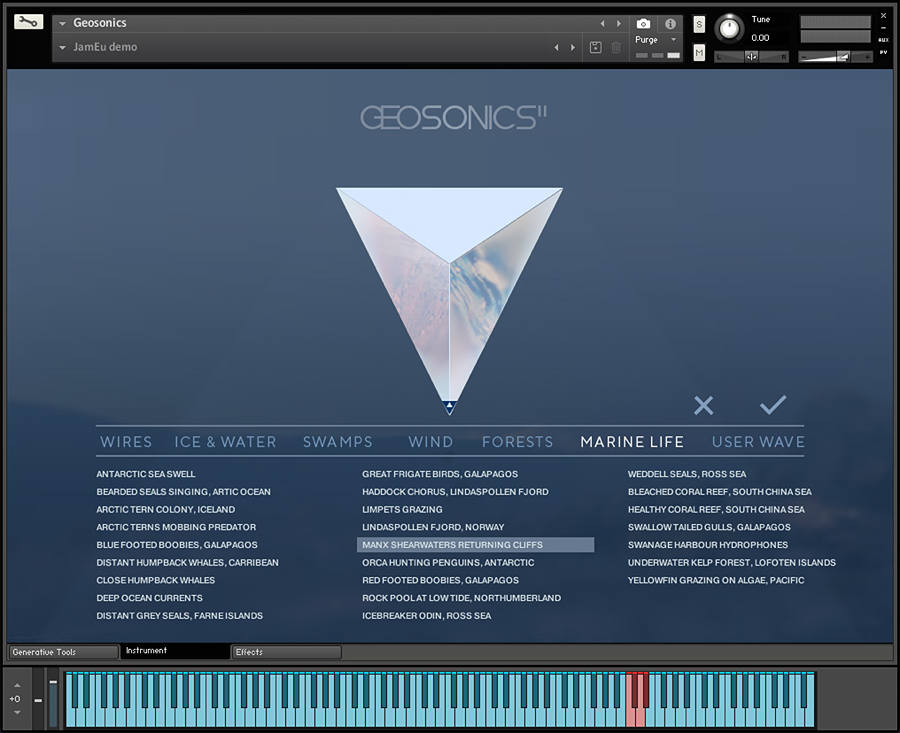Select Swanage Harbour Hydrophones
Image resolution: width=900 pixels, height=733 pixels.
(708, 545)
